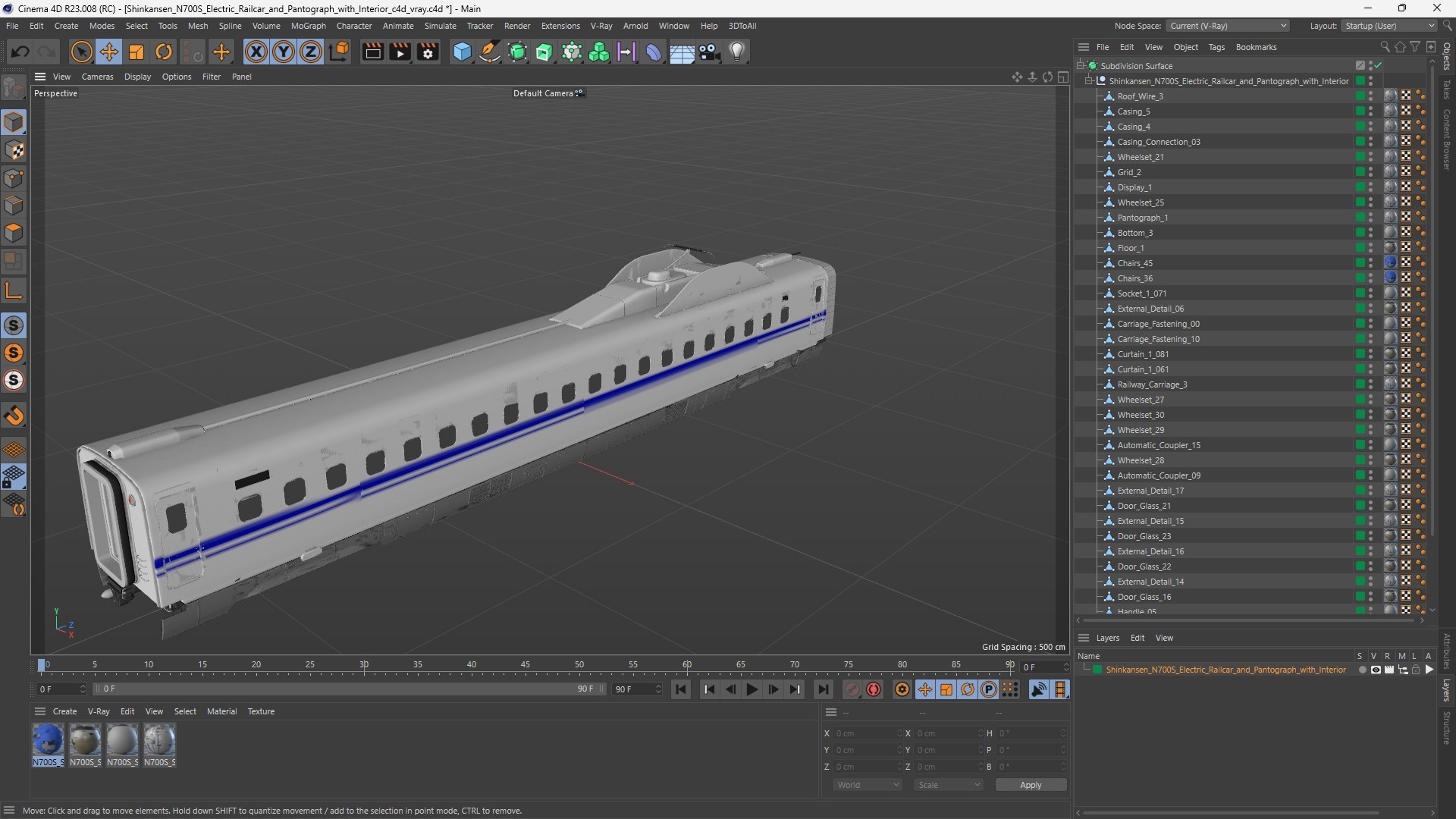Click Render View clapperboard icon

click(x=372, y=52)
